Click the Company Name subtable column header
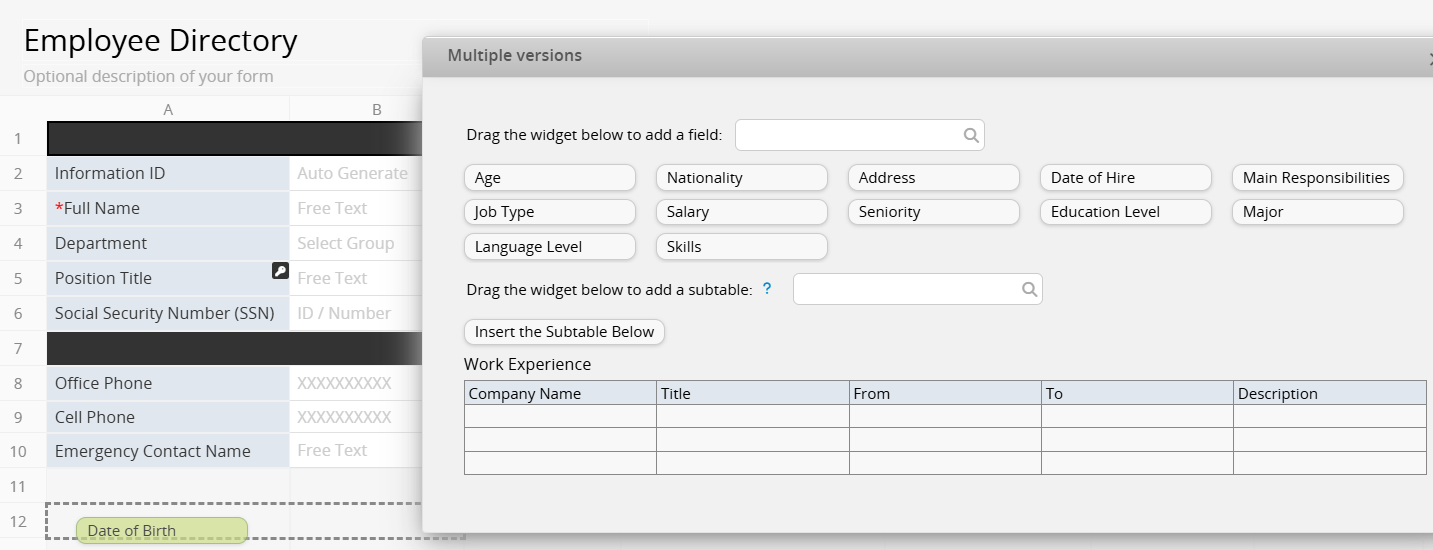Viewport: 1433px width, 550px height. [x=560, y=393]
